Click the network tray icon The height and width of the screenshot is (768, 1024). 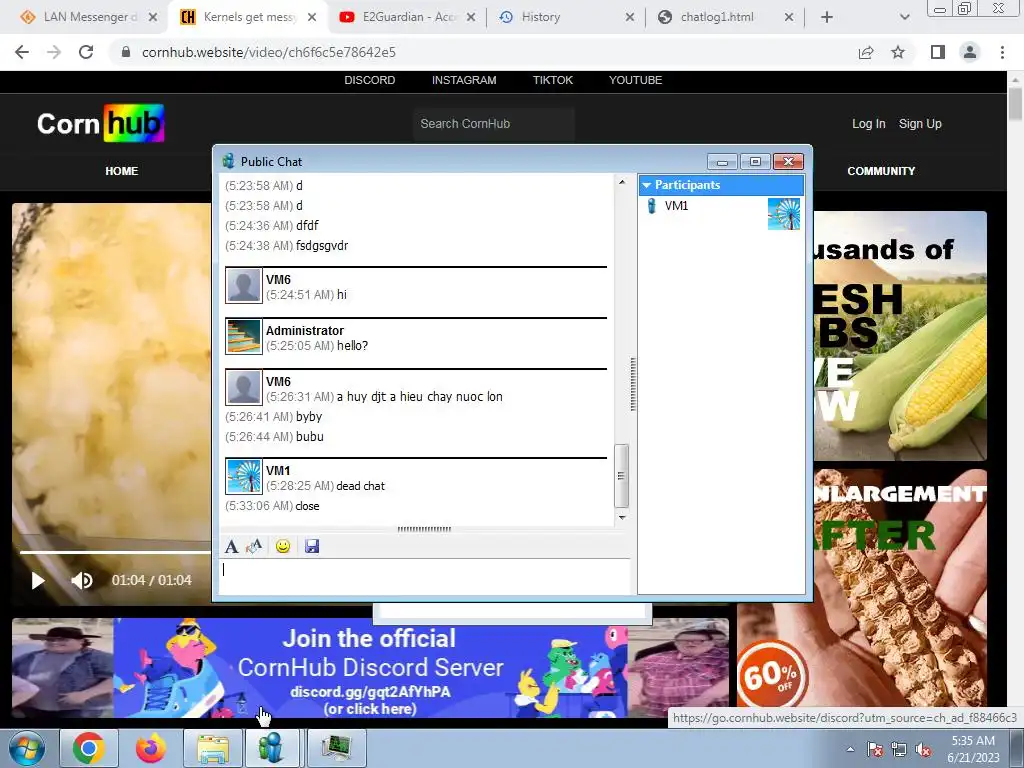tap(899, 749)
